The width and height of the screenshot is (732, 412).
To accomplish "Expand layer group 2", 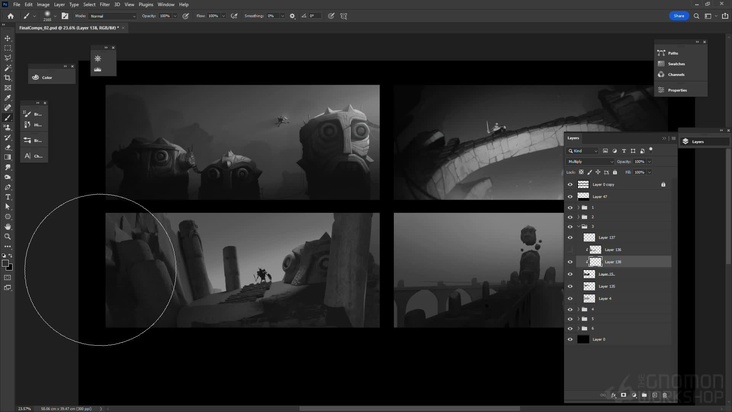I will point(578,217).
